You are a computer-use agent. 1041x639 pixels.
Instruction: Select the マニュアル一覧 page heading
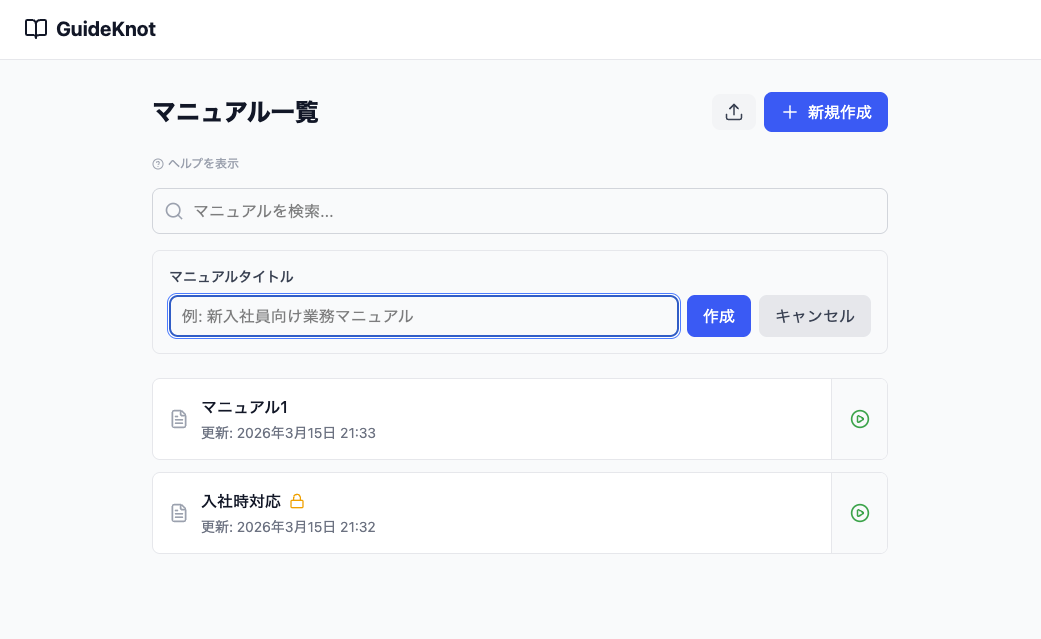235,112
